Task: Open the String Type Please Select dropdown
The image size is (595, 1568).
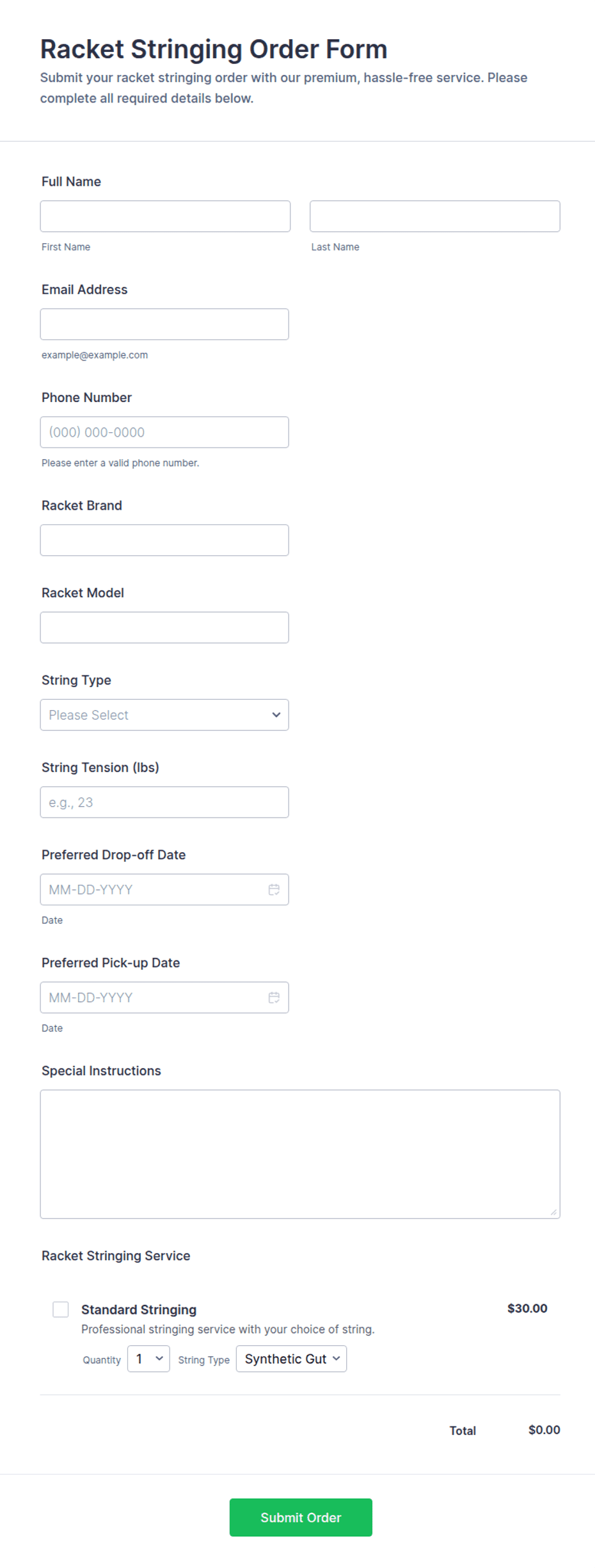Action: pyautogui.click(x=164, y=715)
